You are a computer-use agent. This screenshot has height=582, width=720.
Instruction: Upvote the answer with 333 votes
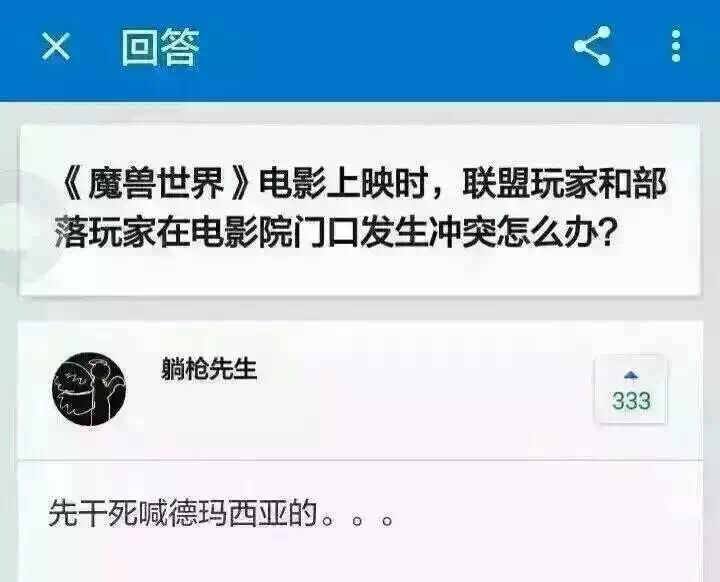630,389
